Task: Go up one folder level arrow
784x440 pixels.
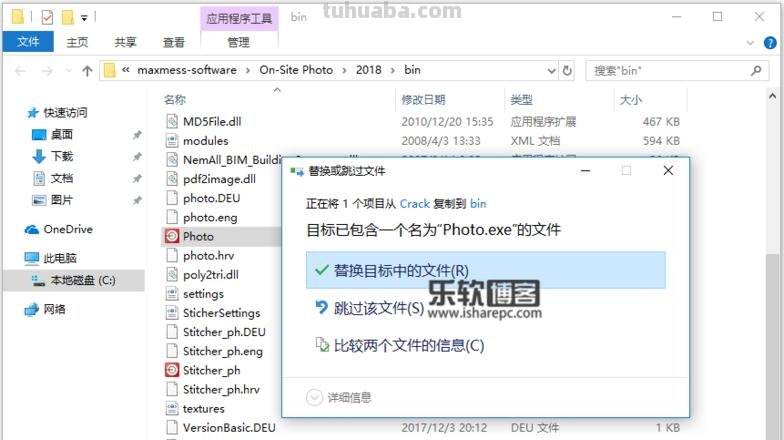Action: coord(88,71)
